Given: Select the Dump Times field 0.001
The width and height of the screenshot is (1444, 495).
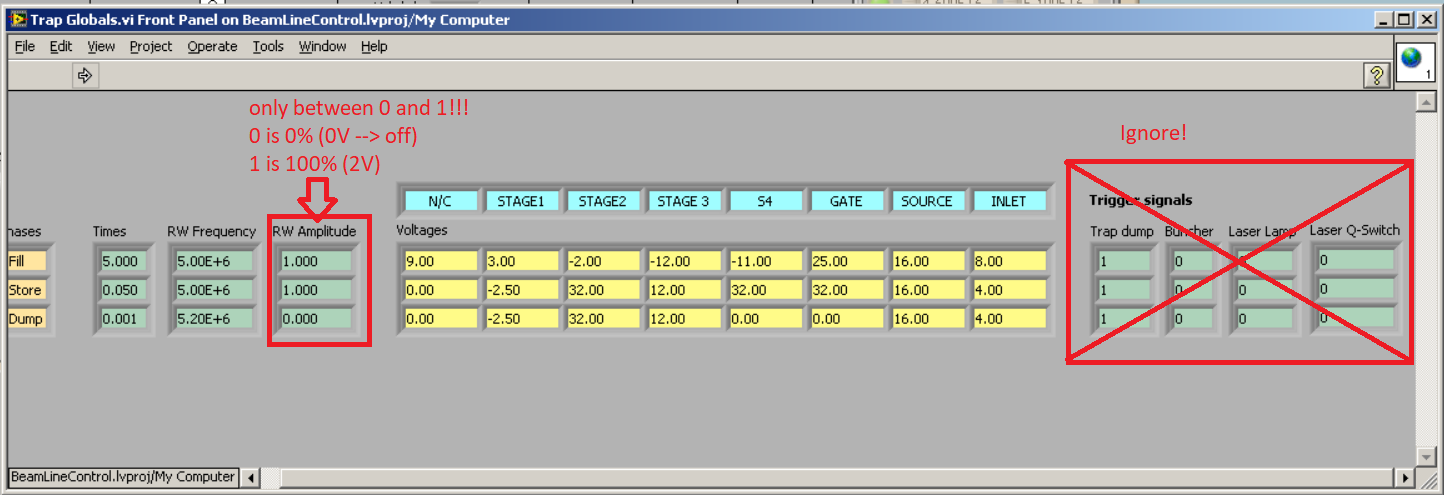Looking at the screenshot, I should [123, 319].
